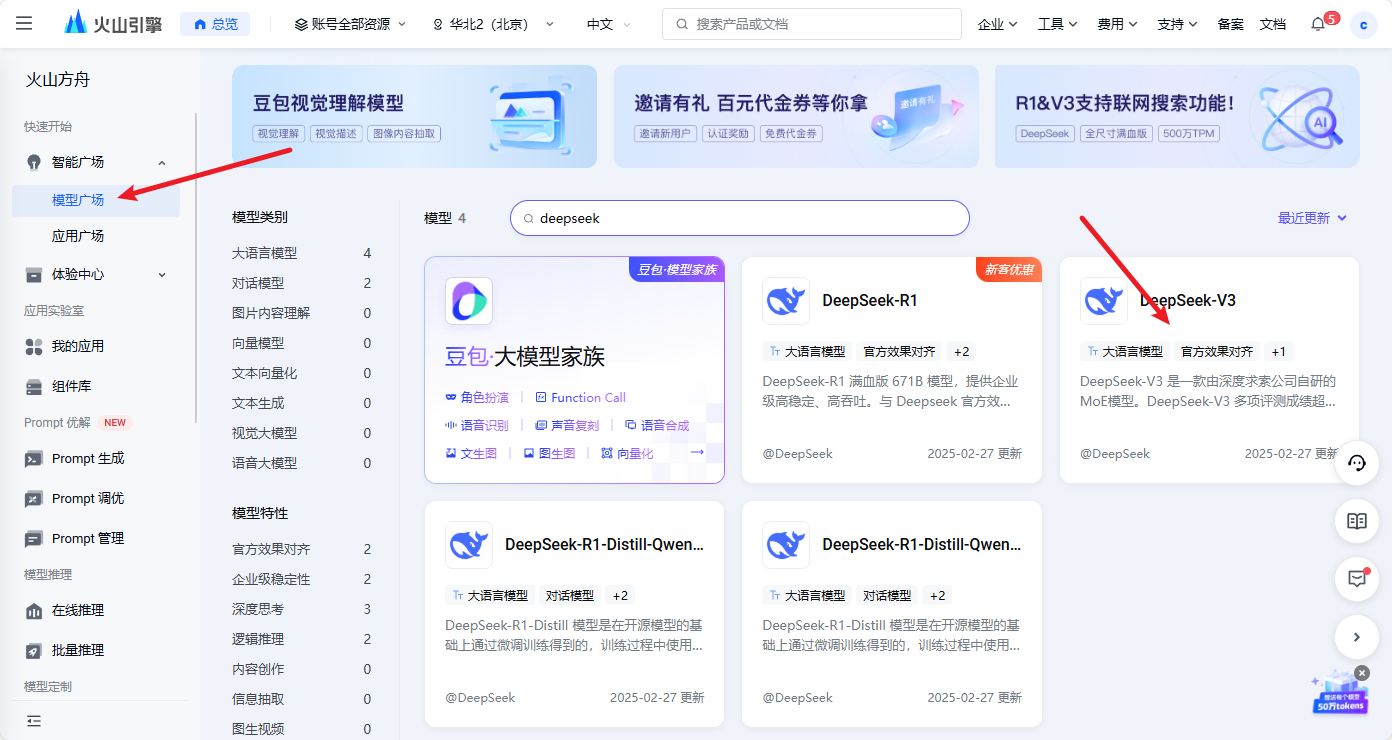Close the 50万 tokens promo popup
The height and width of the screenshot is (740, 1392).
click(1361, 673)
